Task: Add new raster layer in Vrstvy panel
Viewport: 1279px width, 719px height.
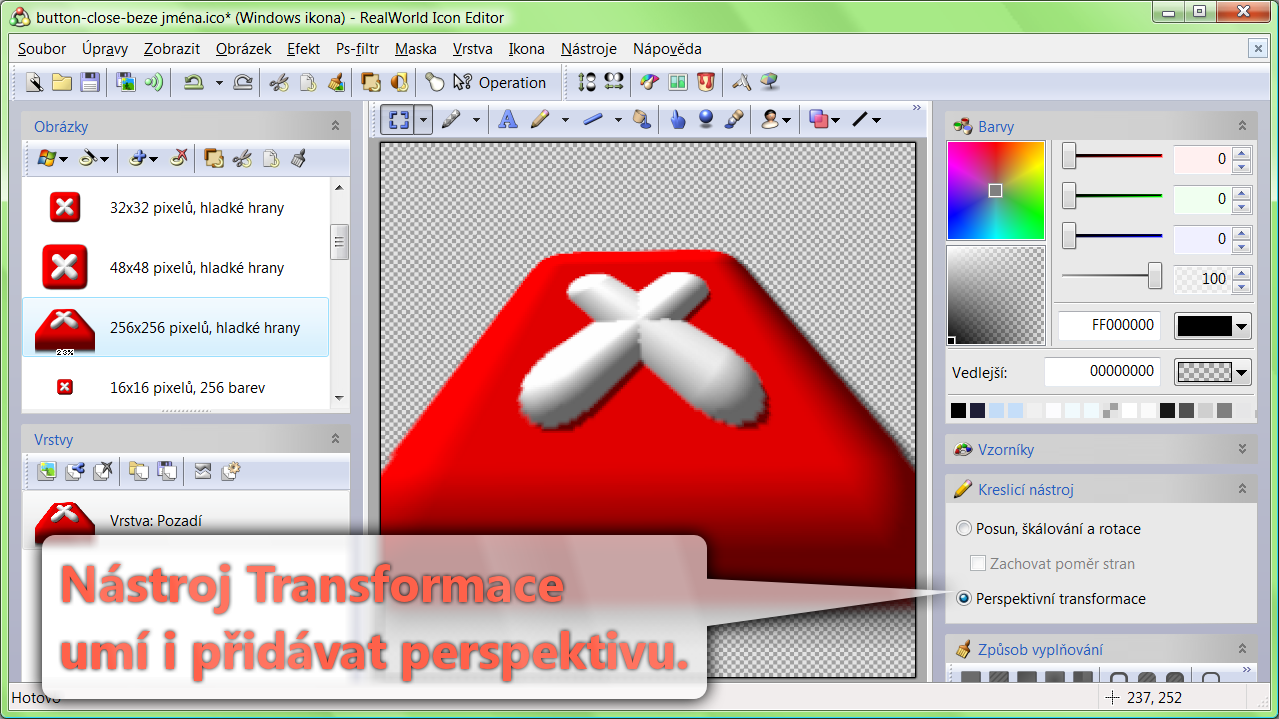Action: coord(46,471)
